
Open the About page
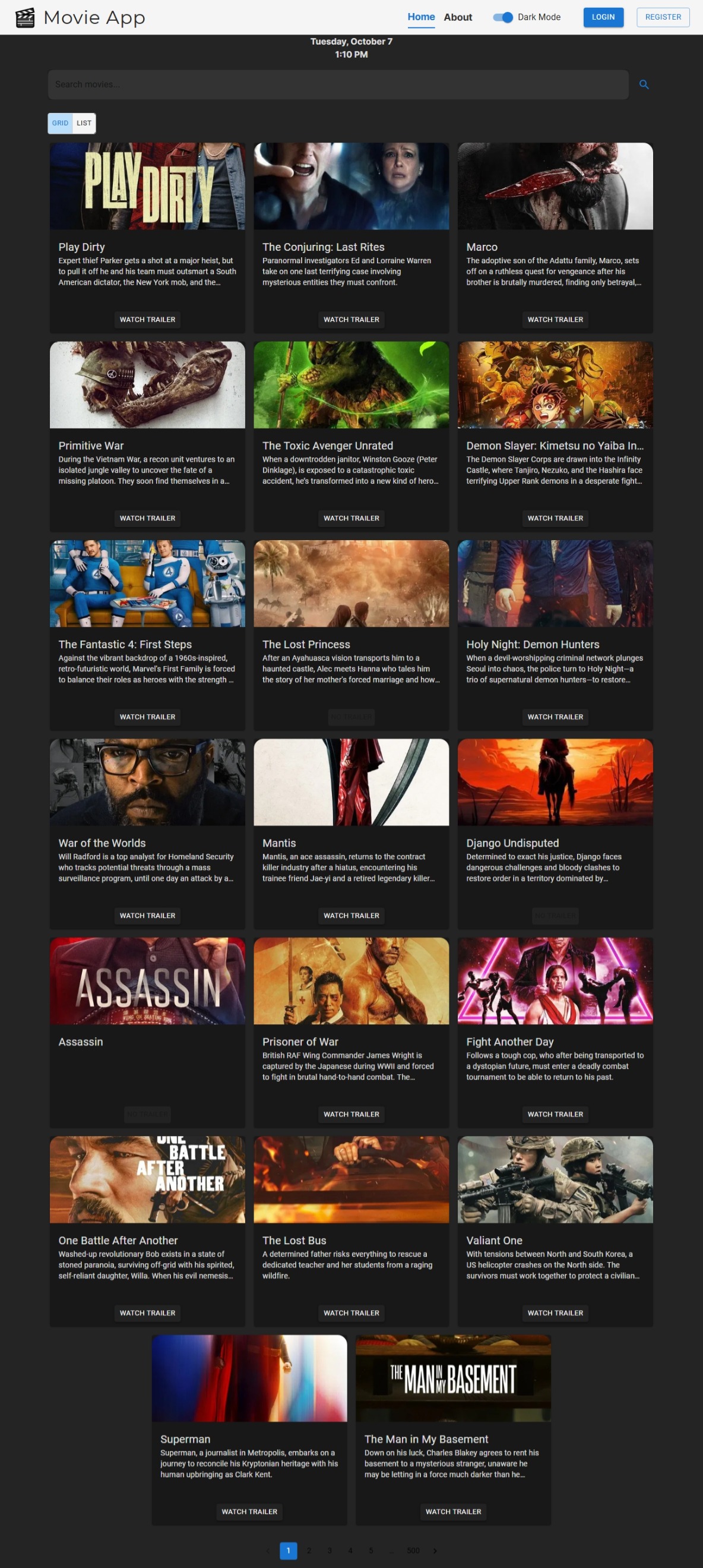coord(457,18)
